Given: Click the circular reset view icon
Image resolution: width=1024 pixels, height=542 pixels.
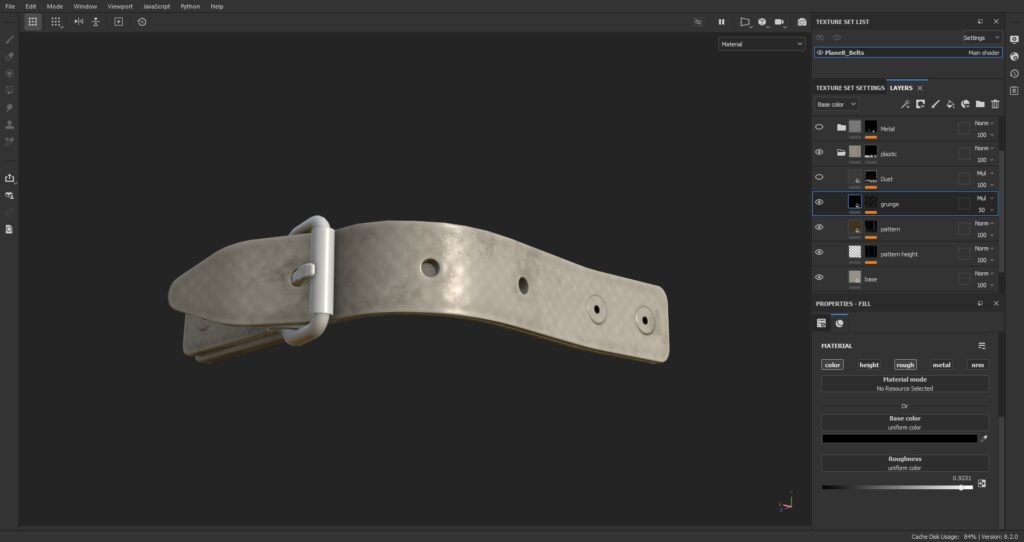Looking at the screenshot, I should pyautogui.click(x=142, y=22).
